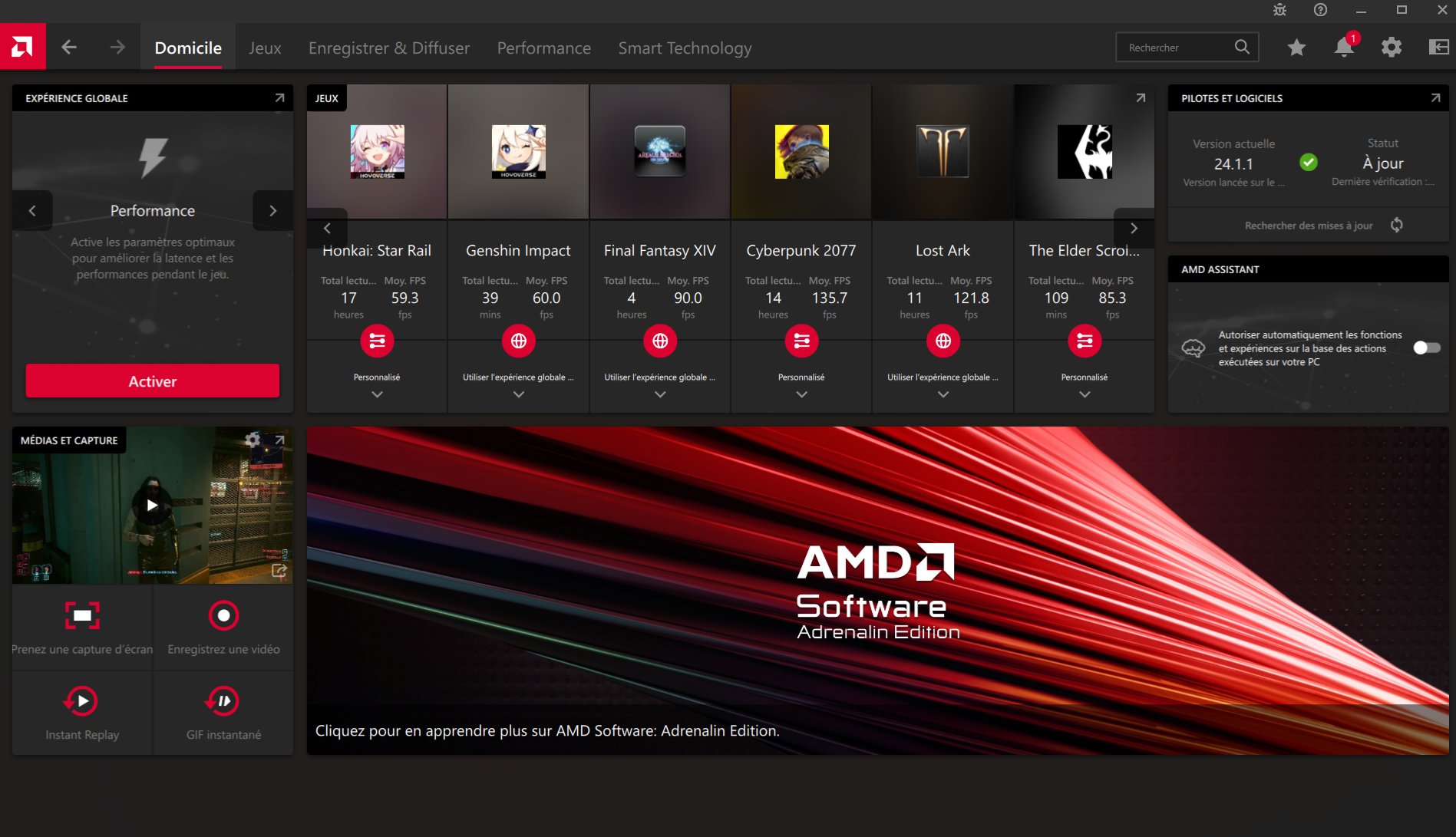Open Smart Technology tab
This screenshot has height=837, width=1456.
click(685, 48)
